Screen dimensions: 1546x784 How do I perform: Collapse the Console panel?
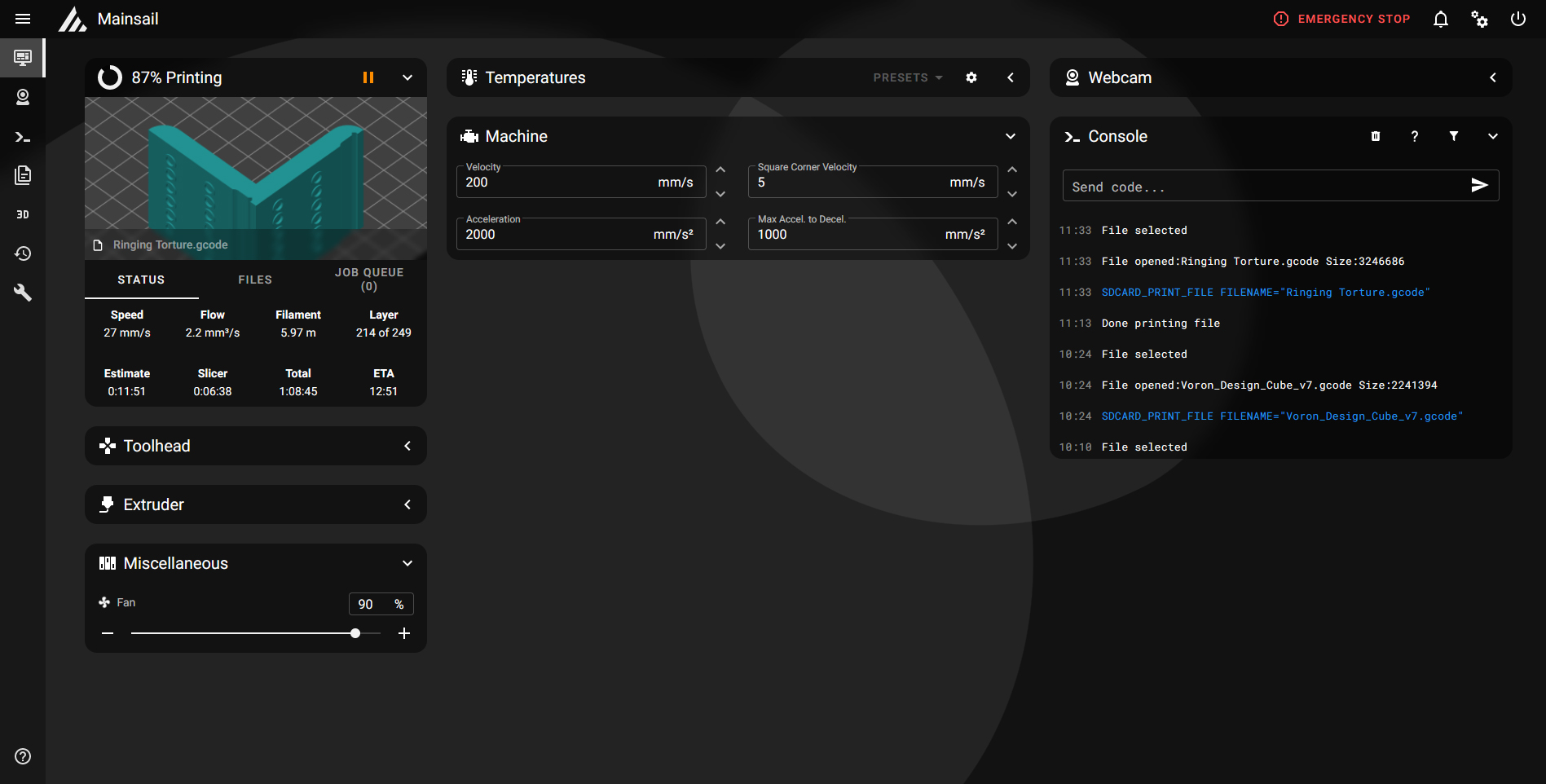1493,136
